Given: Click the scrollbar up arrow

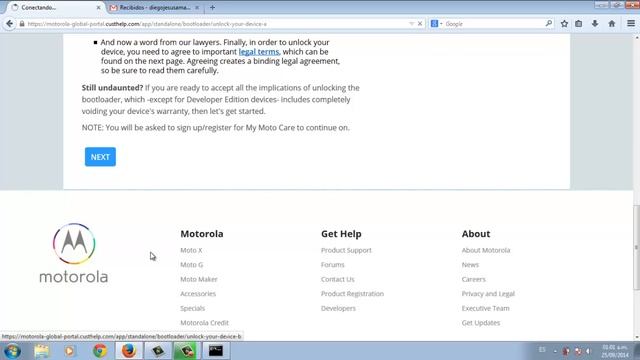Looking at the screenshot, I should pos(636,38).
